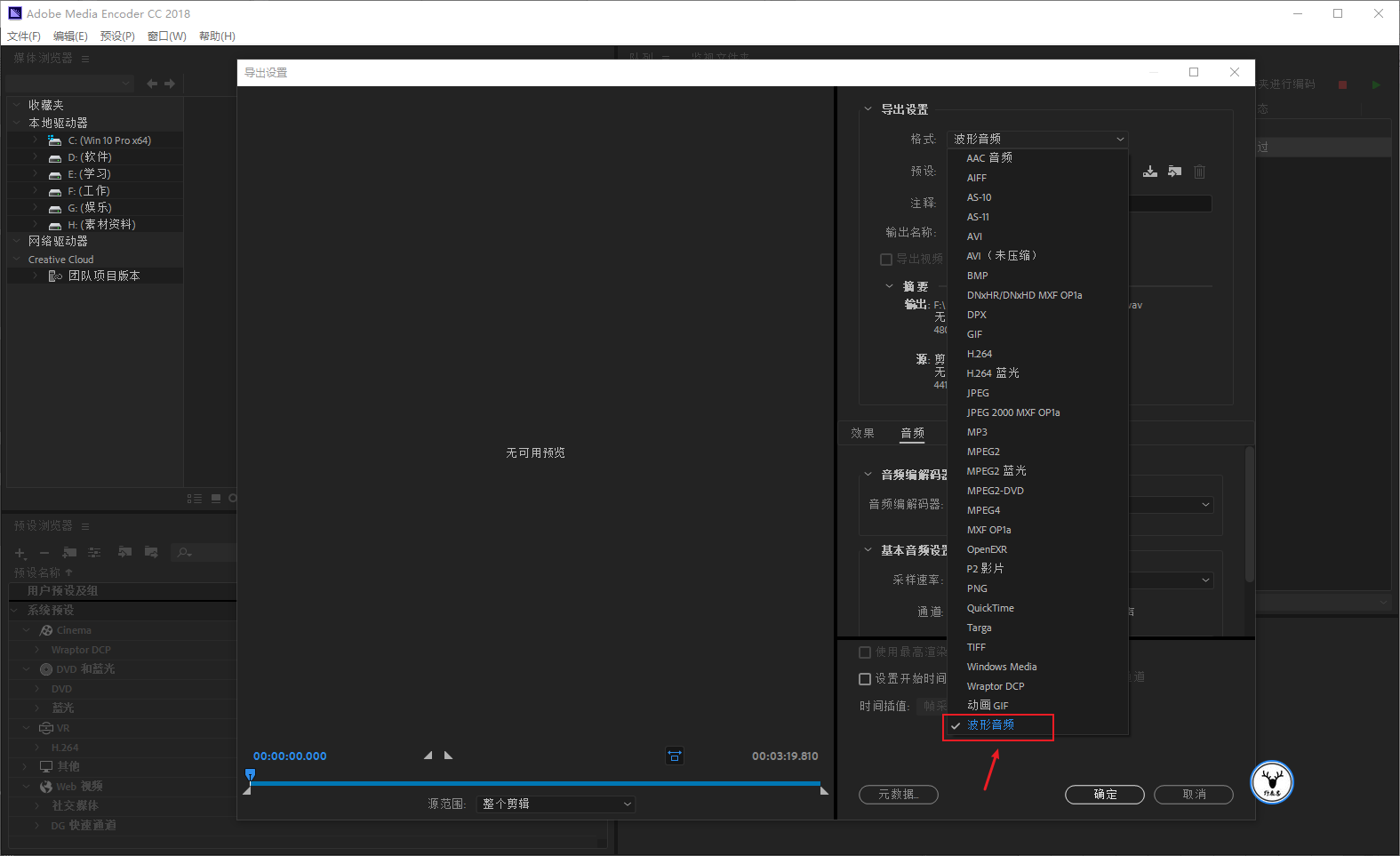Open the preset settings sliders icon
Screen dimensions: 1400x856
click(x=94, y=553)
